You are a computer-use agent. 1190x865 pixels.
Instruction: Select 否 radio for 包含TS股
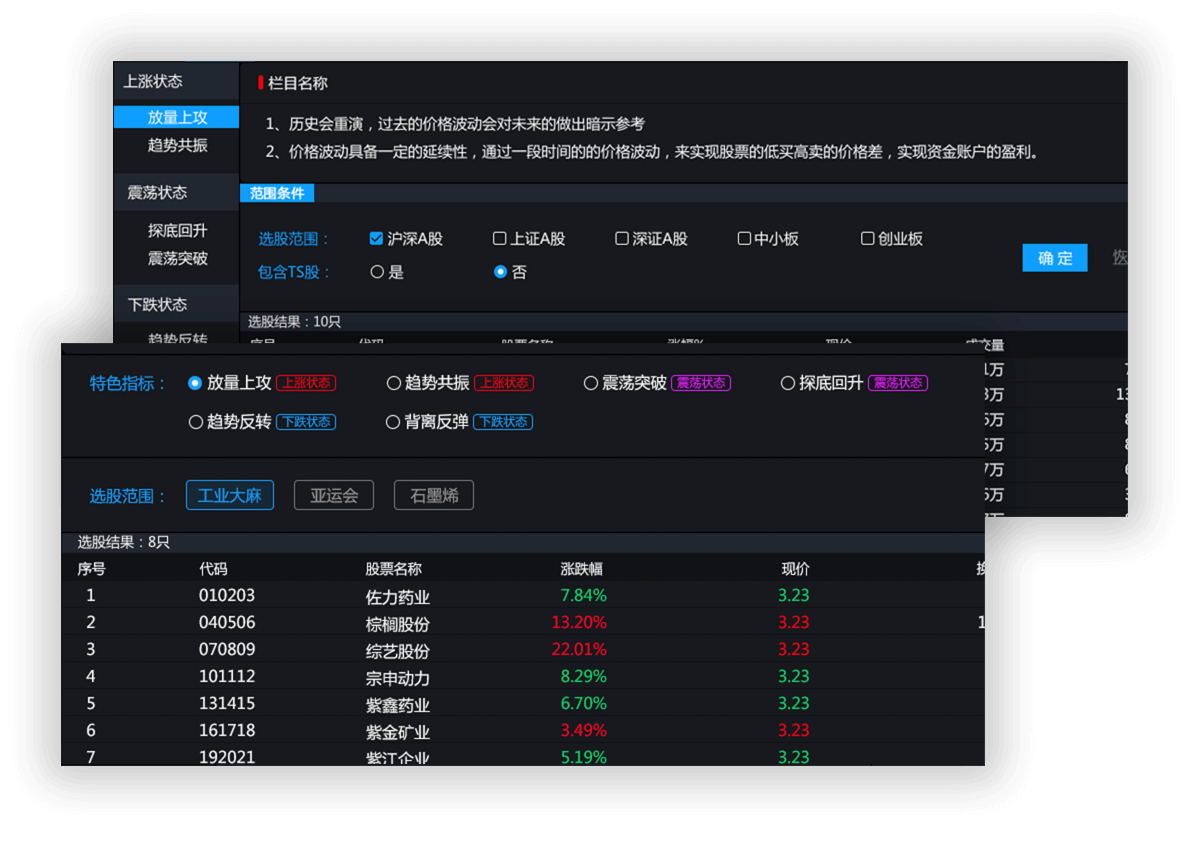(501, 272)
